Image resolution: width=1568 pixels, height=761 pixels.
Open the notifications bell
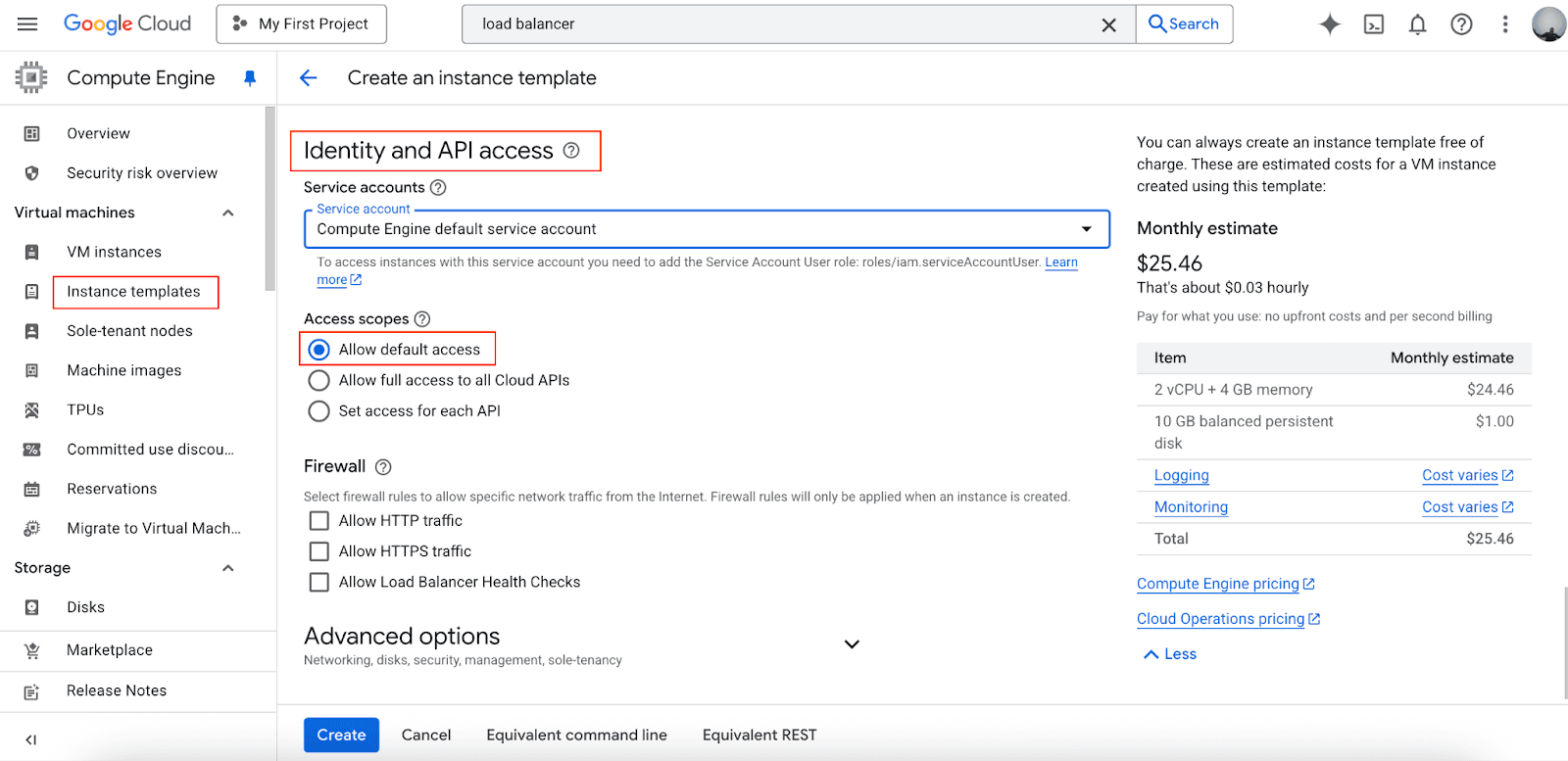(x=1417, y=24)
